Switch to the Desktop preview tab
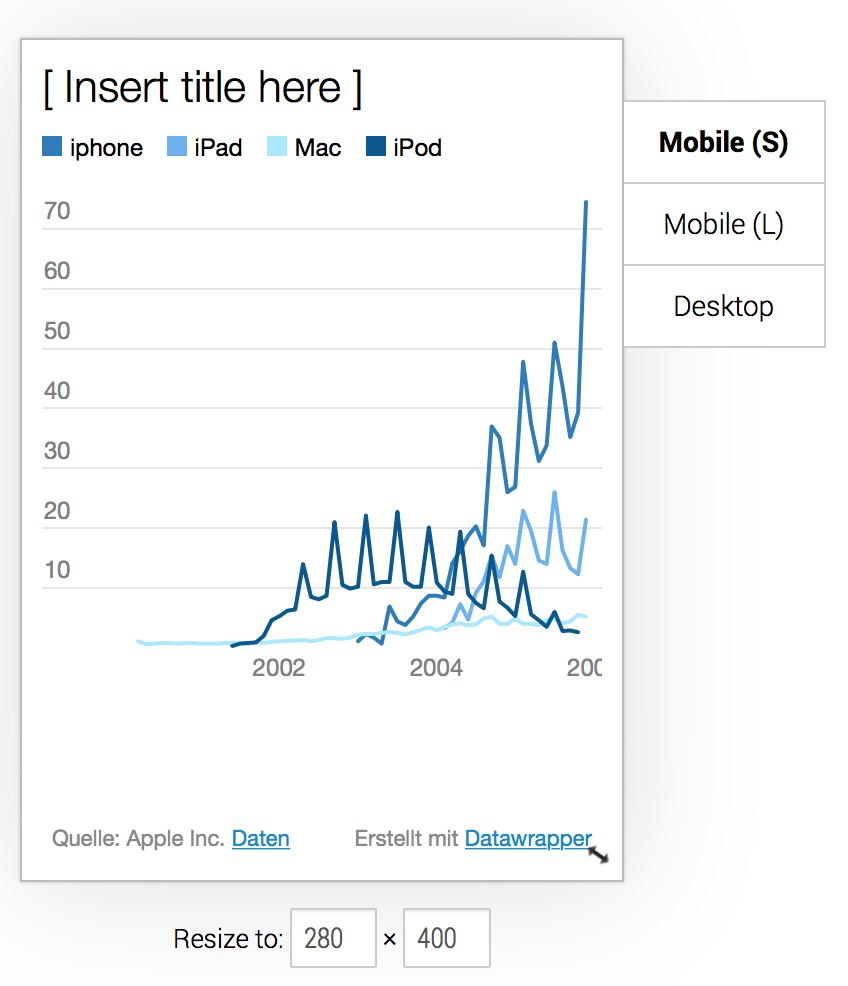 (x=724, y=306)
